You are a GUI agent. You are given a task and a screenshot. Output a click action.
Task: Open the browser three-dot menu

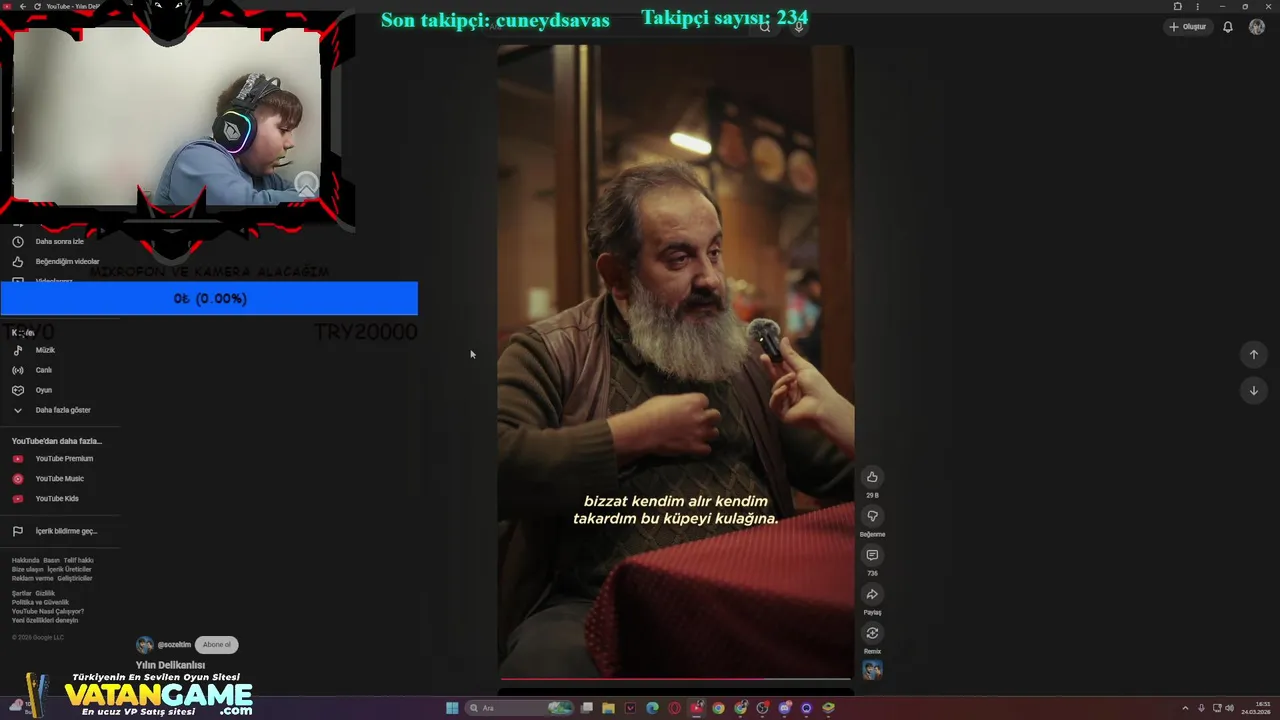(x=1197, y=6)
